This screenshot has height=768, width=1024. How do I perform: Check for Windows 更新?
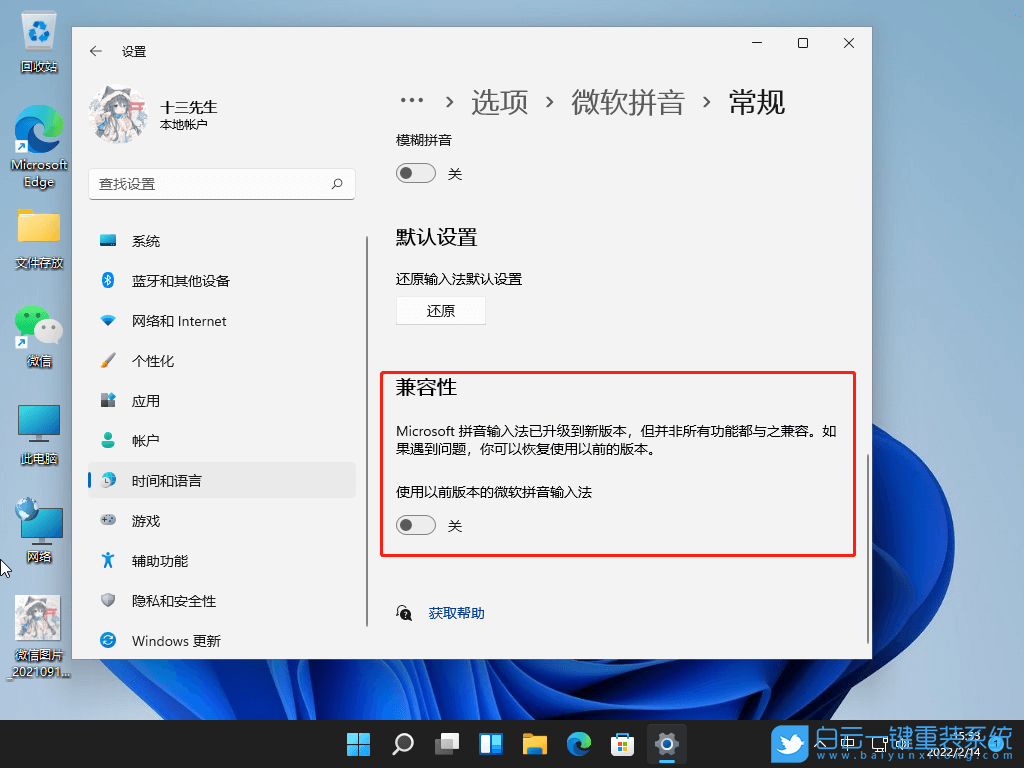tap(180, 641)
